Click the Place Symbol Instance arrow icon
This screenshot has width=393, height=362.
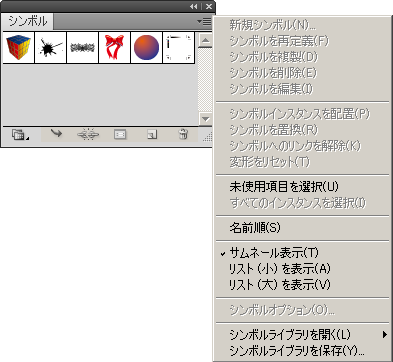coord(56,134)
